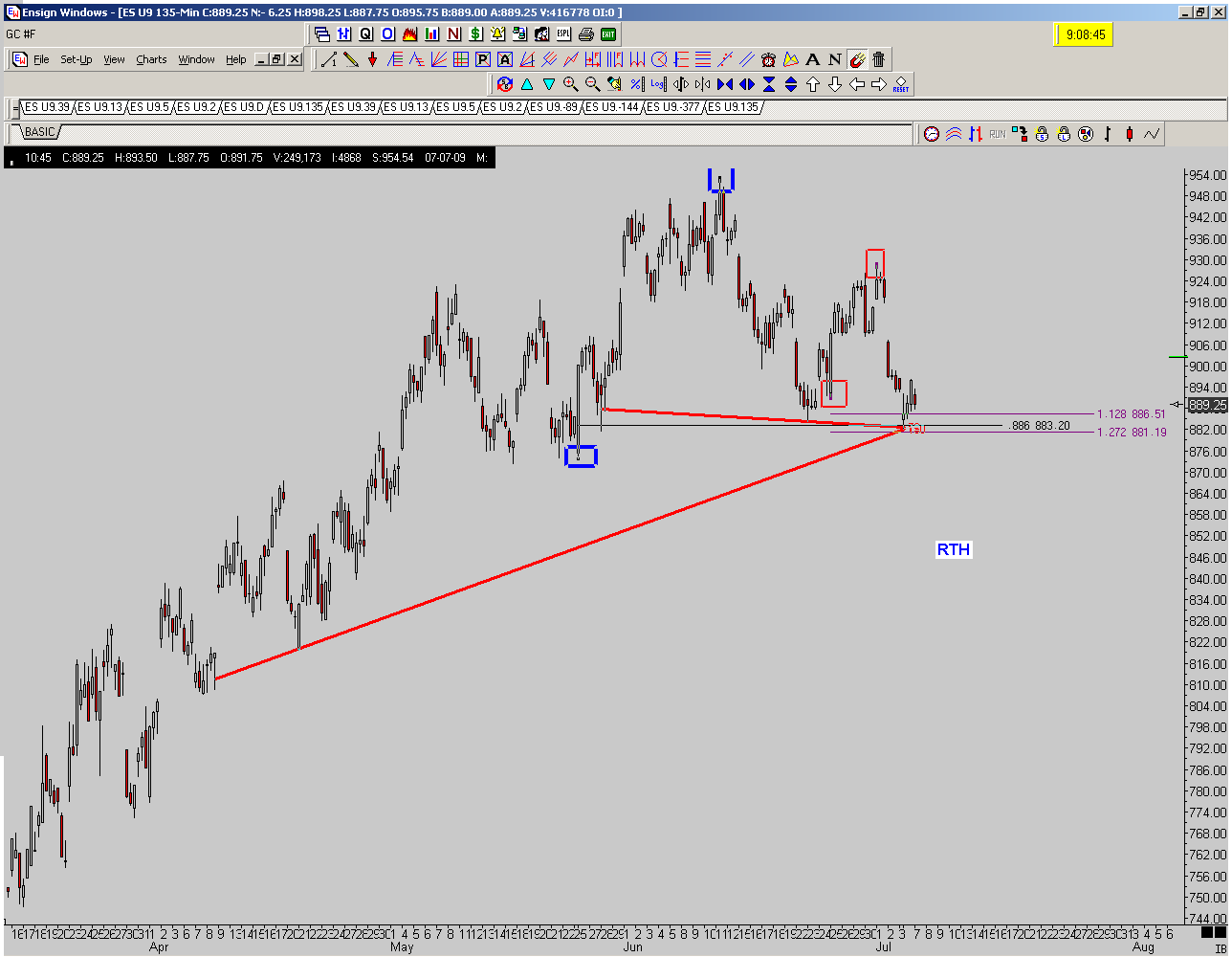The image size is (1232, 957).
Task: Select the alarm clock draw tool
Action: [768, 59]
